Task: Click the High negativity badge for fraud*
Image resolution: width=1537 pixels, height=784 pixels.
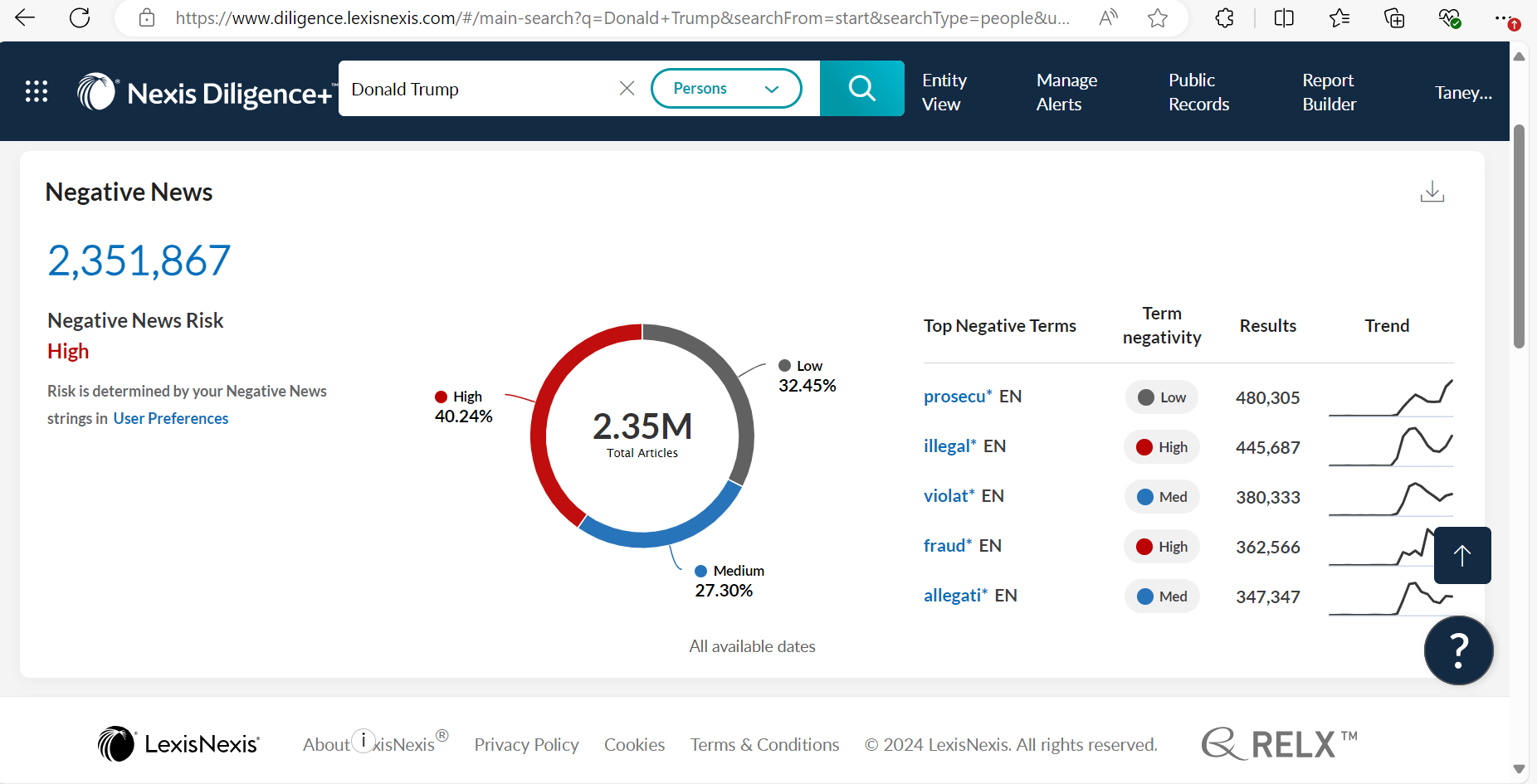Action: [1162, 547]
